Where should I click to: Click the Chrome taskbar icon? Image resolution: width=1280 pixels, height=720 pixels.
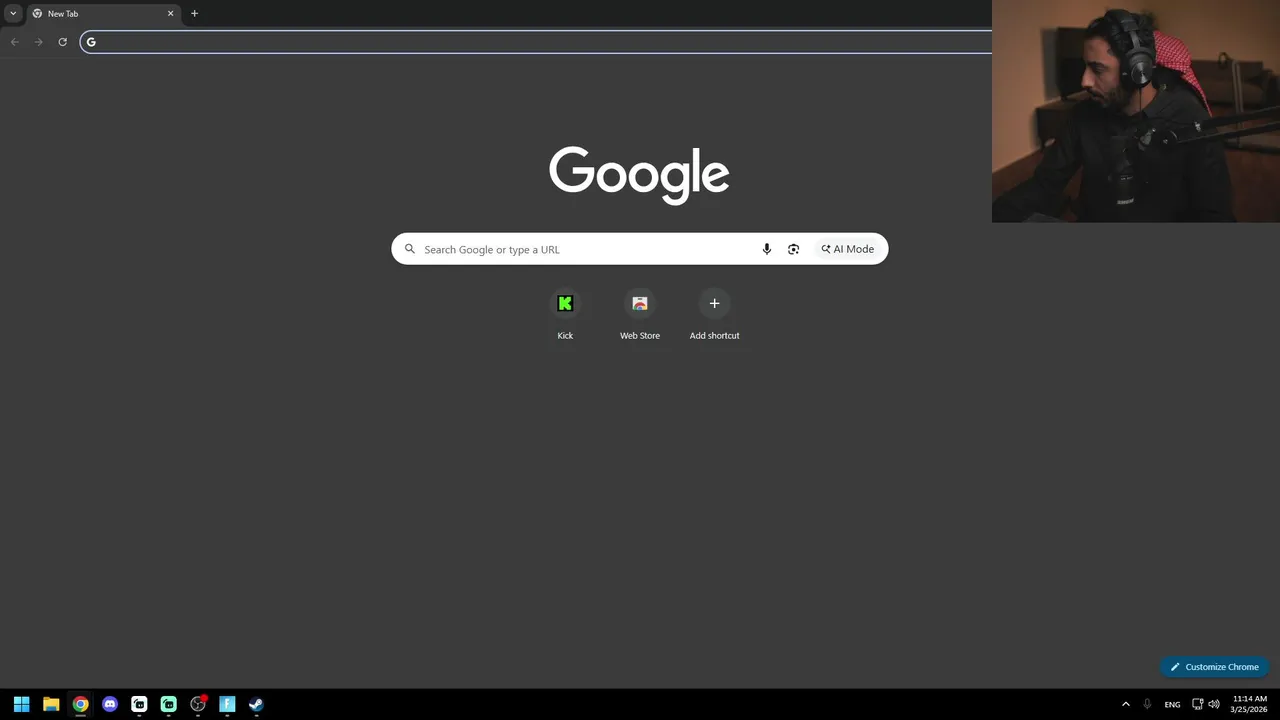(80, 704)
